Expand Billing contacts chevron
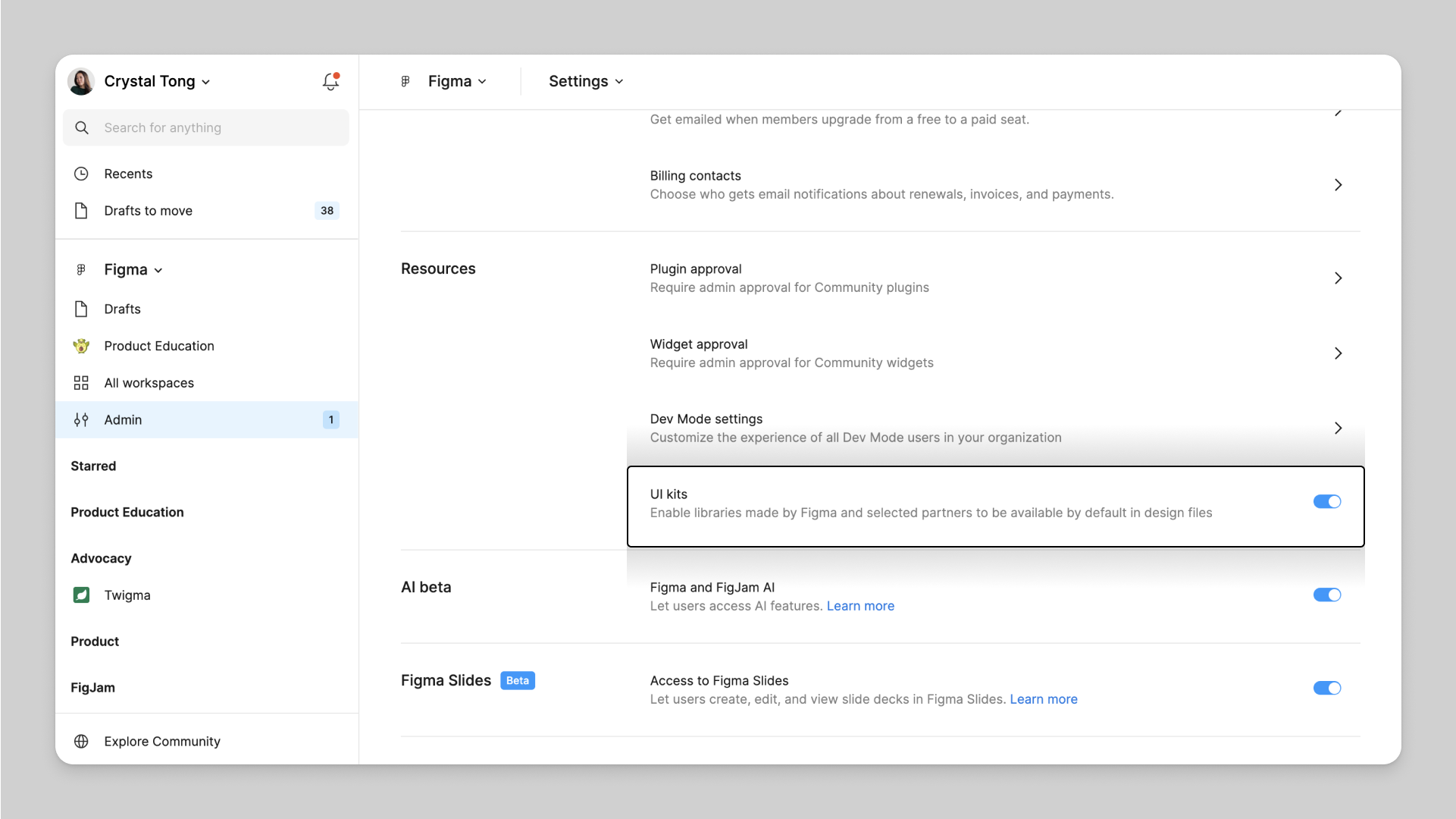Viewport: 1456px width, 819px height. click(x=1339, y=185)
